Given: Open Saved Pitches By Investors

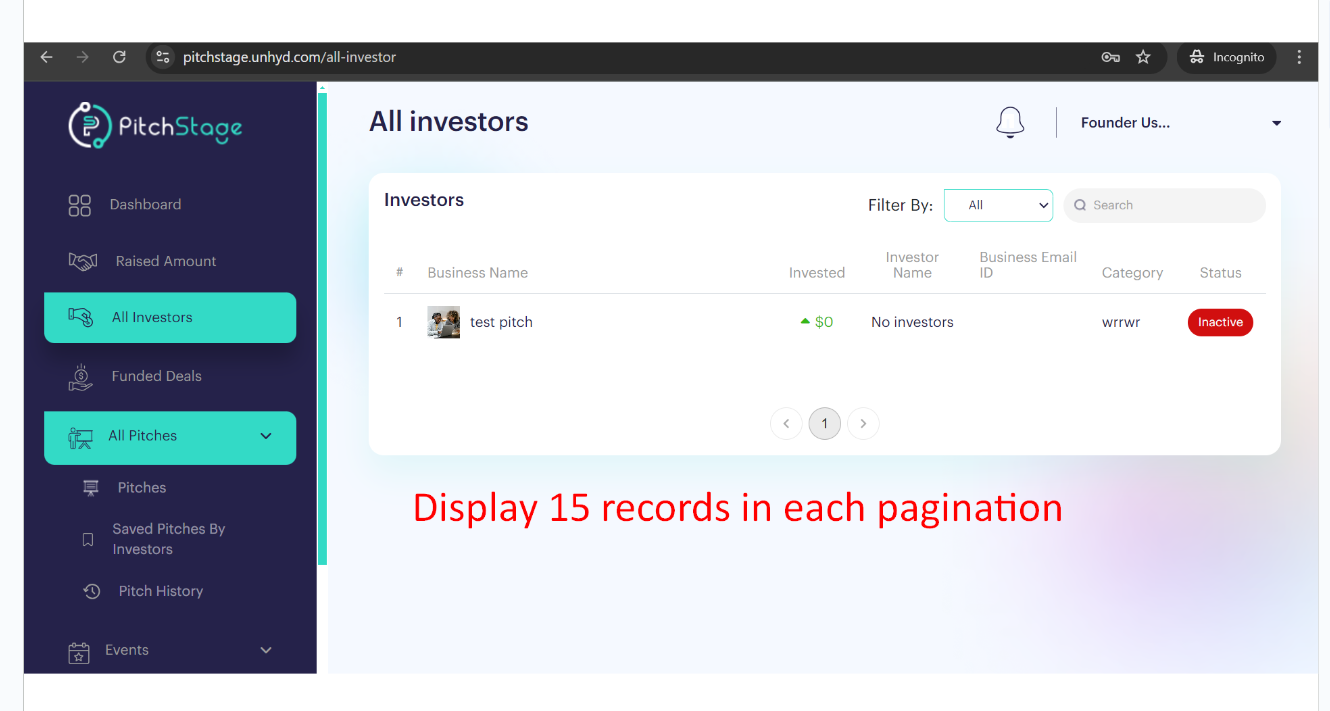Looking at the screenshot, I should 169,539.
